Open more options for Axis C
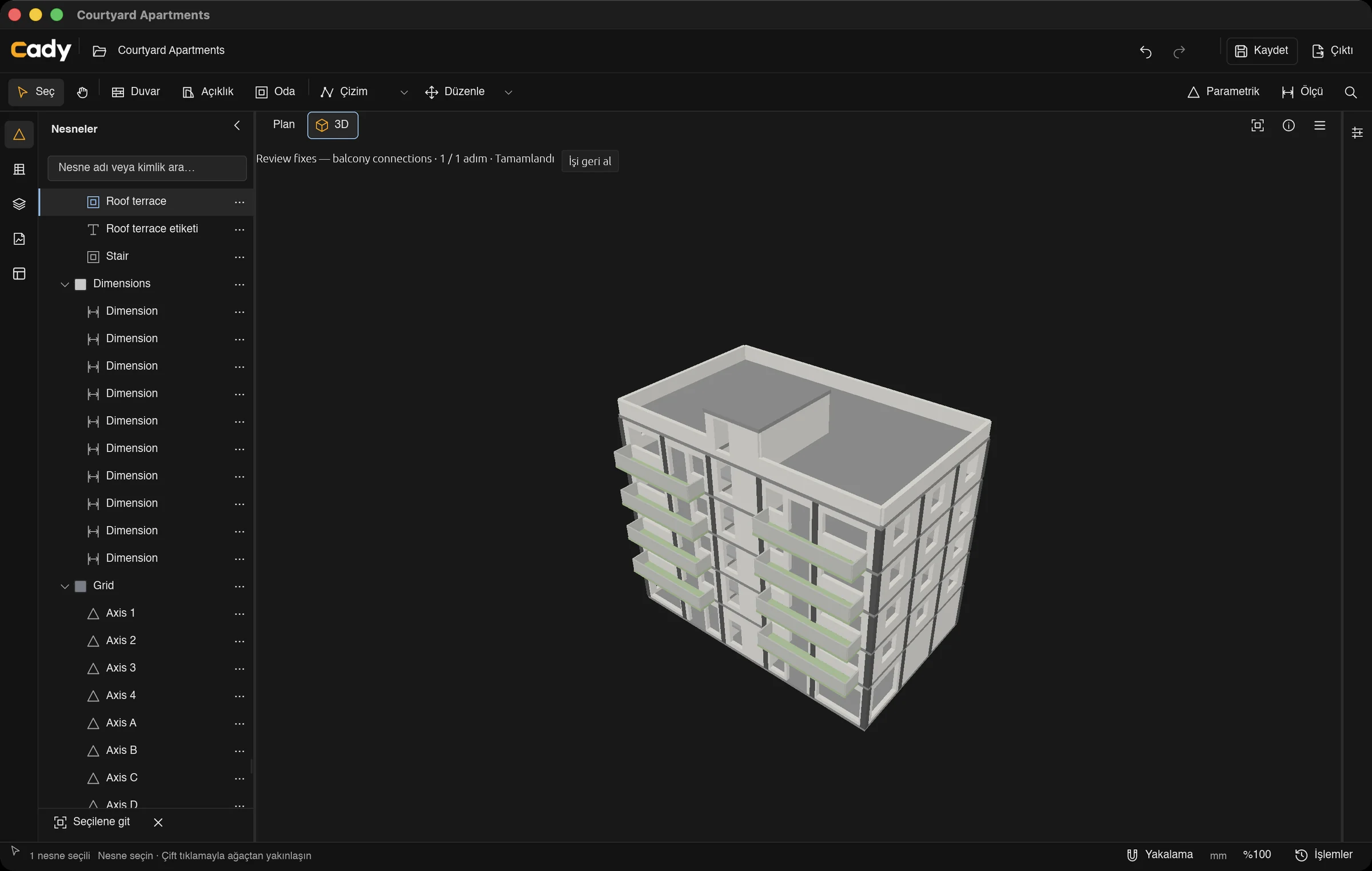 240,778
